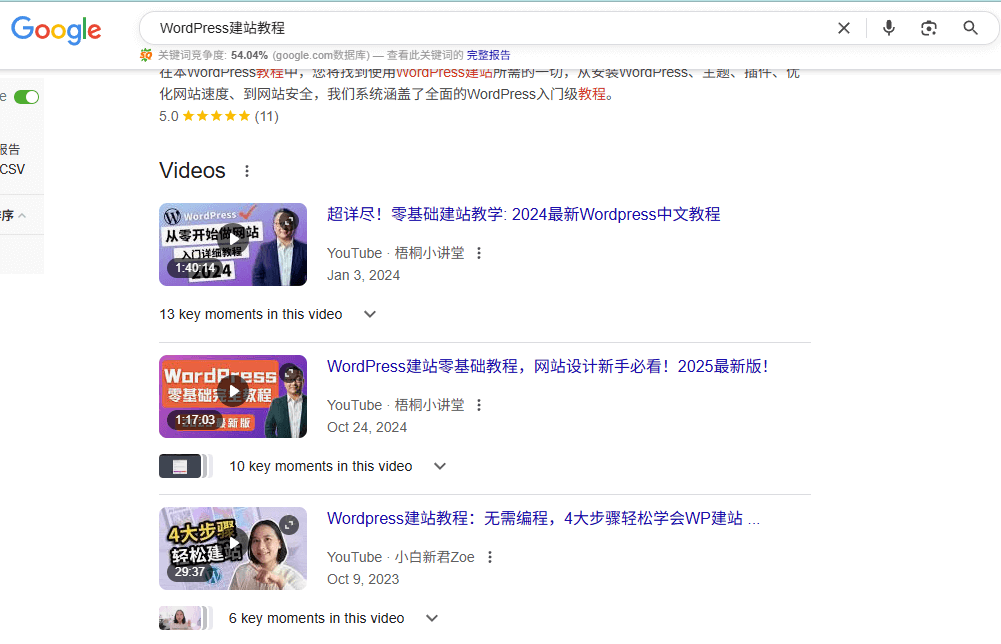Open Google Lens image search icon
1001x644 pixels.
coord(929,28)
